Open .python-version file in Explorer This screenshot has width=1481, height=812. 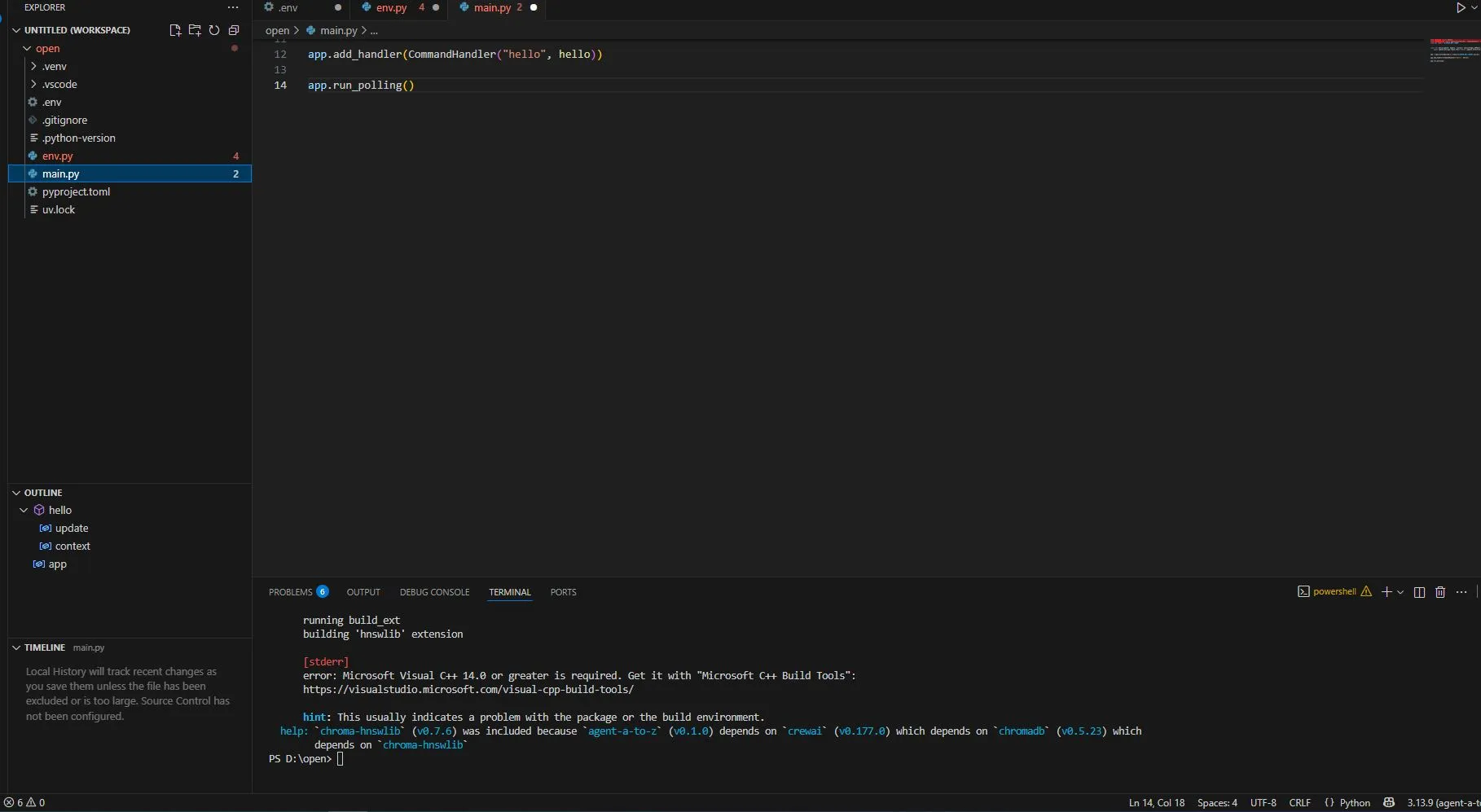pos(130,138)
